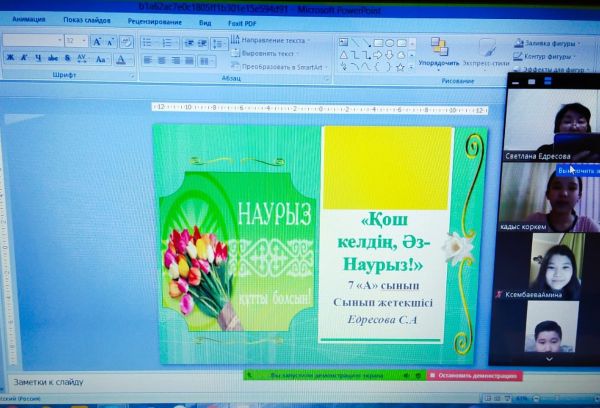The width and height of the screenshot is (600, 408).
Task: Open the Анимация ribbon tab
Action: (29, 19)
